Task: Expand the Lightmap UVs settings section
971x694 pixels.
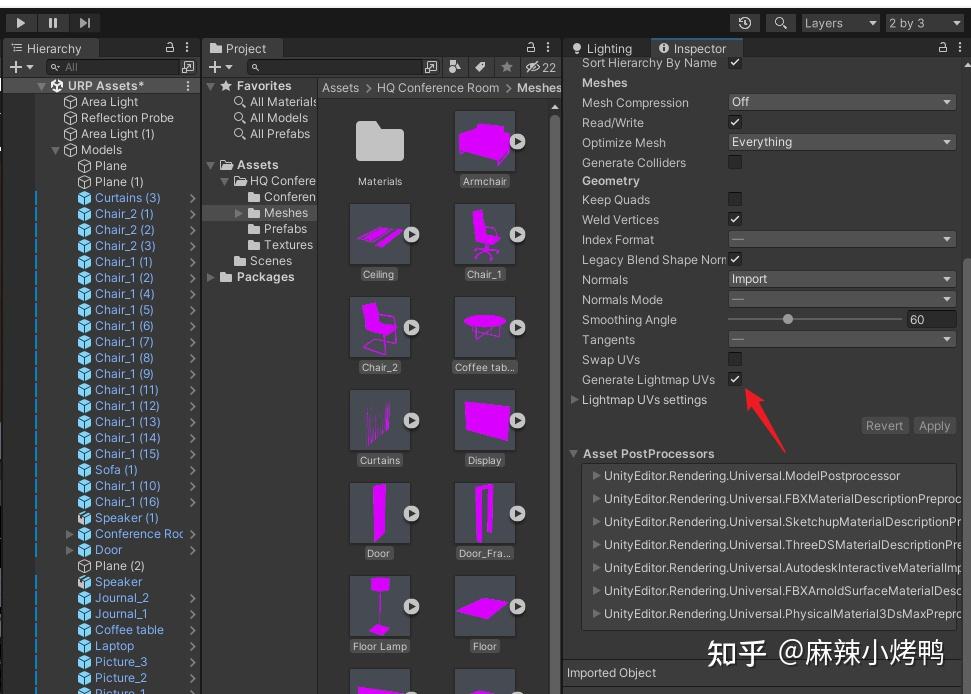Action: tap(573, 399)
